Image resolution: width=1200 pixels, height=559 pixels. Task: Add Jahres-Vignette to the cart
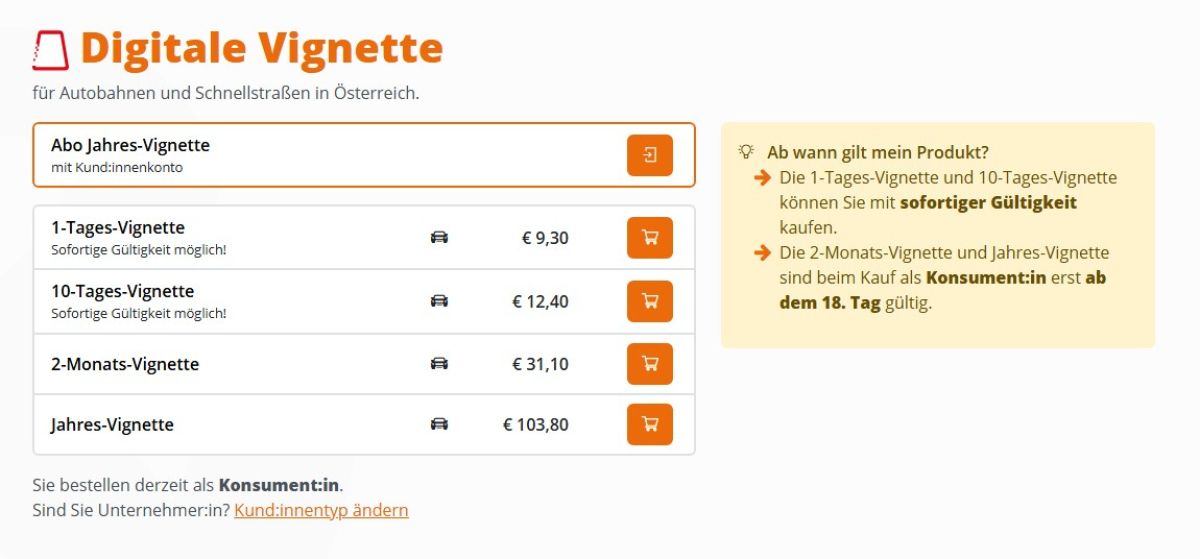point(649,425)
